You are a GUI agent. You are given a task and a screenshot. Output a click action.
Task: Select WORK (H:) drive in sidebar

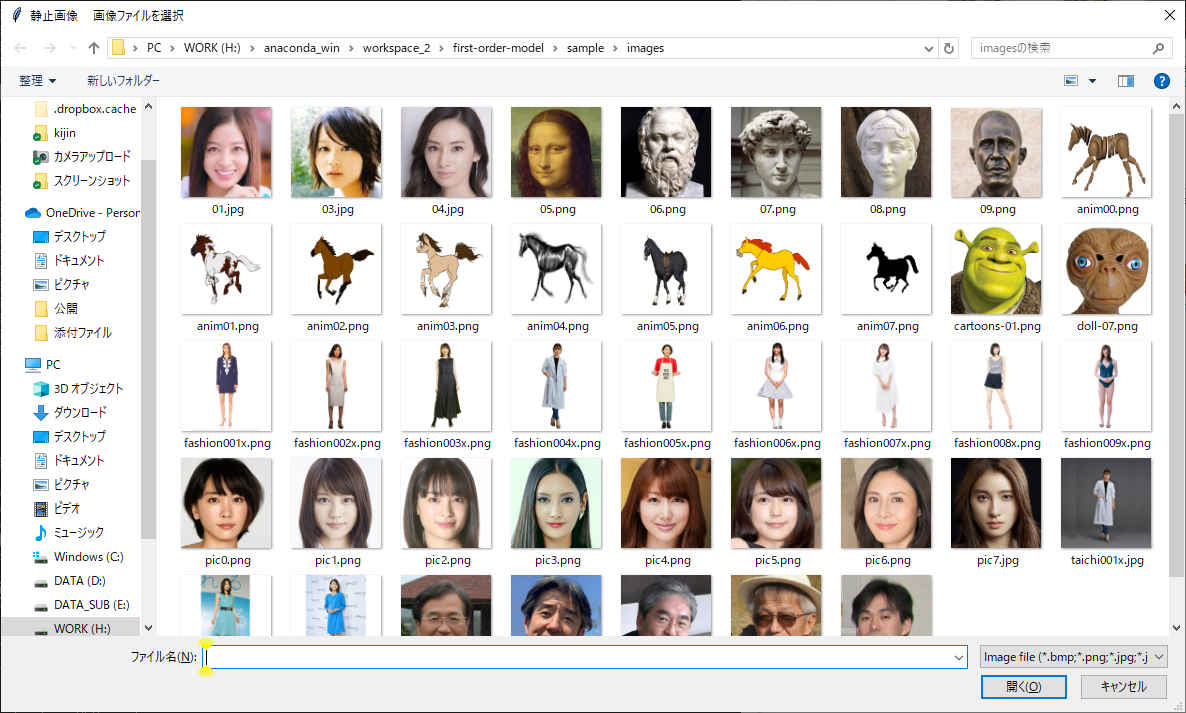(x=81, y=628)
